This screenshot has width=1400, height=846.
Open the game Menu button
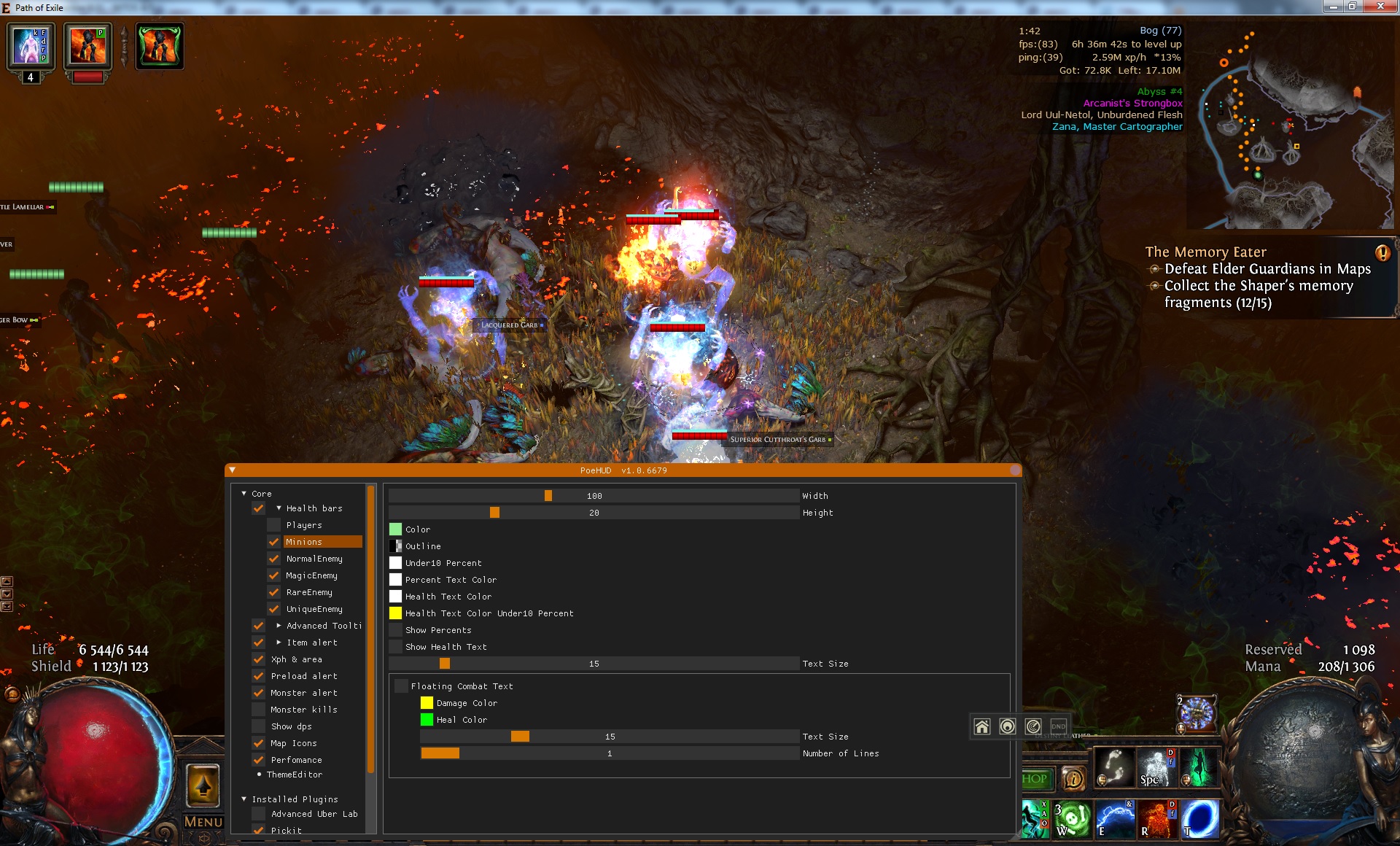click(x=203, y=822)
